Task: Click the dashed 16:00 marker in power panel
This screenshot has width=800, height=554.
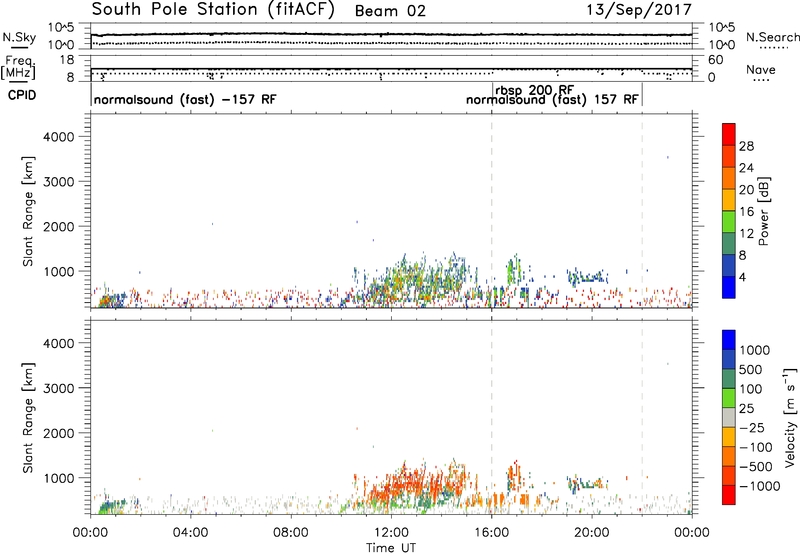Action: [x=491, y=211]
